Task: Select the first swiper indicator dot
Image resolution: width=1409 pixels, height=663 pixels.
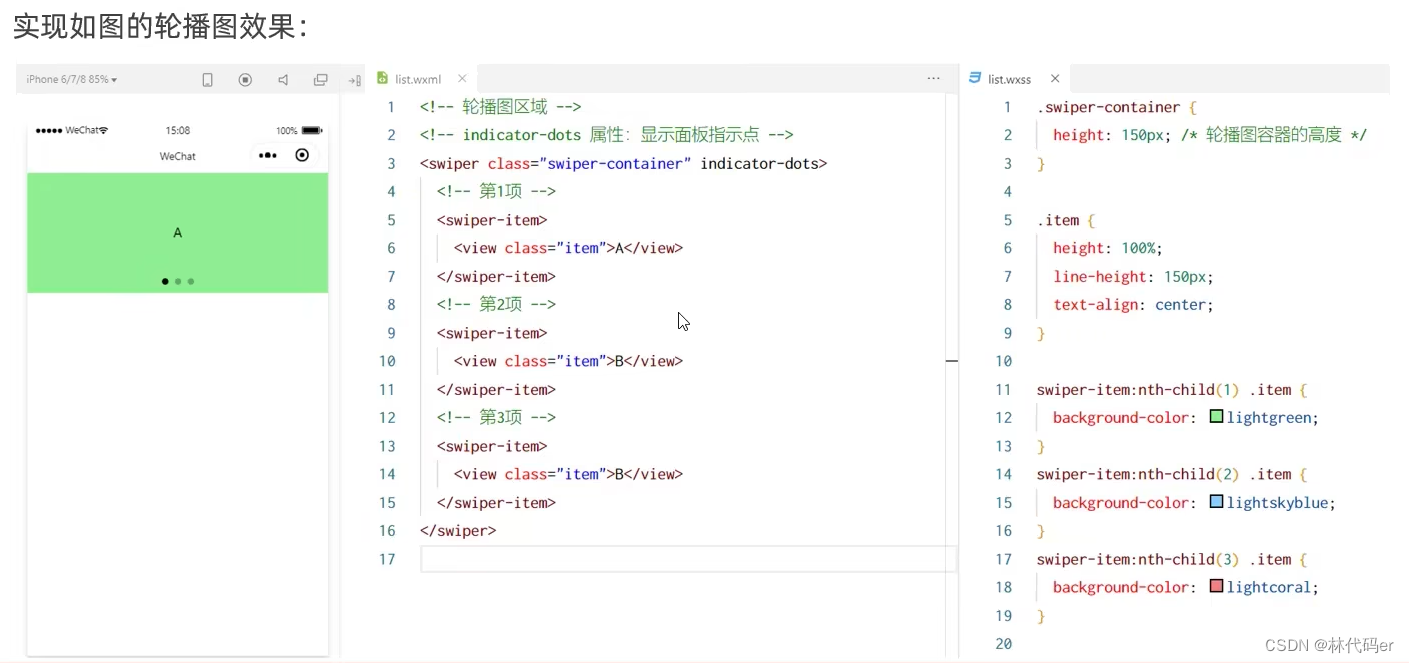Action: [x=165, y=281]
